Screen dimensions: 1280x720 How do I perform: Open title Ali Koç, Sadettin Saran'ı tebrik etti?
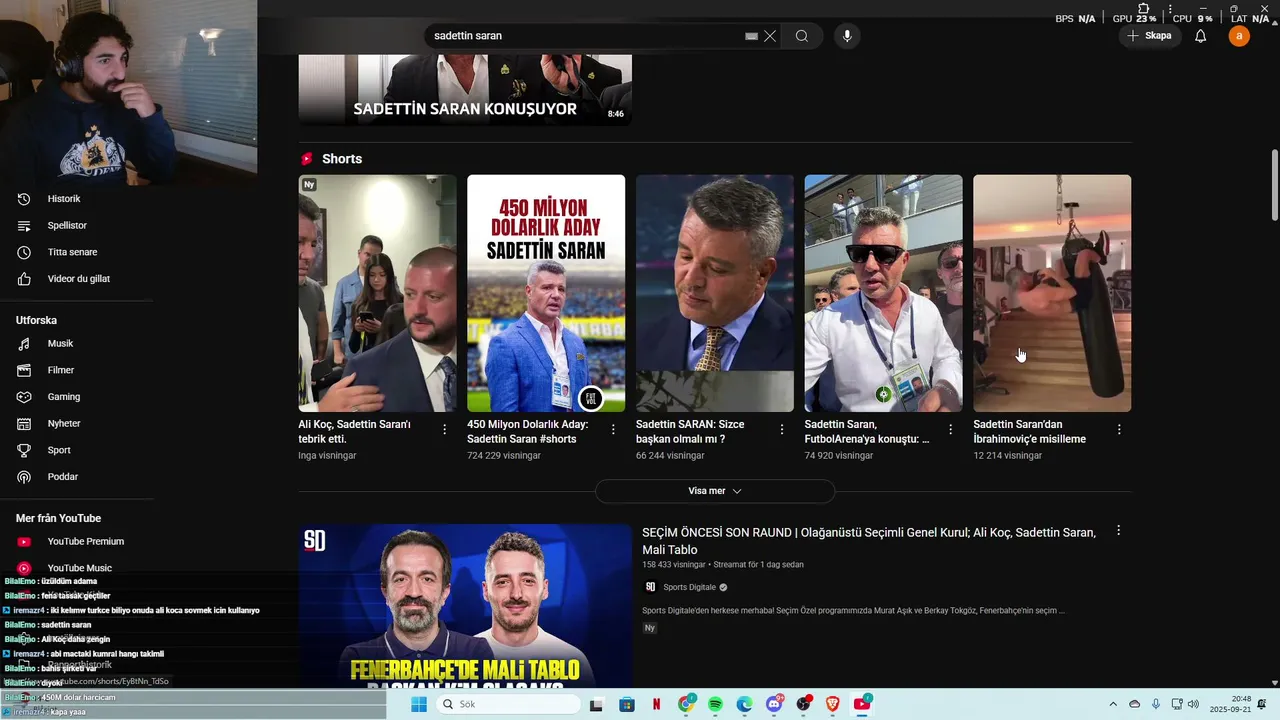point(355,431)
